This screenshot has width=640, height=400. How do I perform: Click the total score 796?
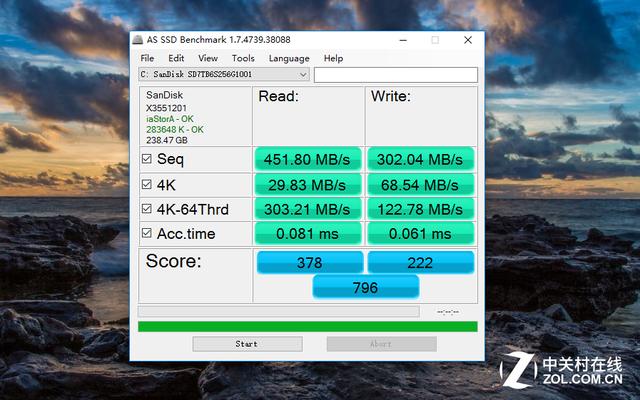[366, 287]
